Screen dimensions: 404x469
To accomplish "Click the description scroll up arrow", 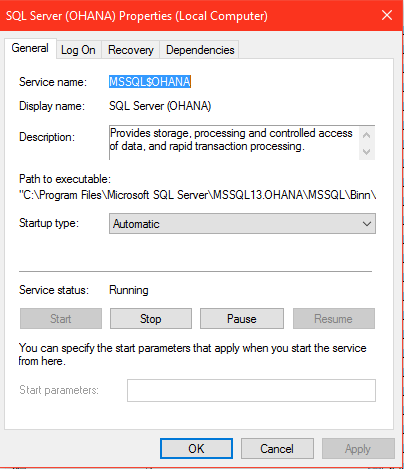I will (367, 135).
